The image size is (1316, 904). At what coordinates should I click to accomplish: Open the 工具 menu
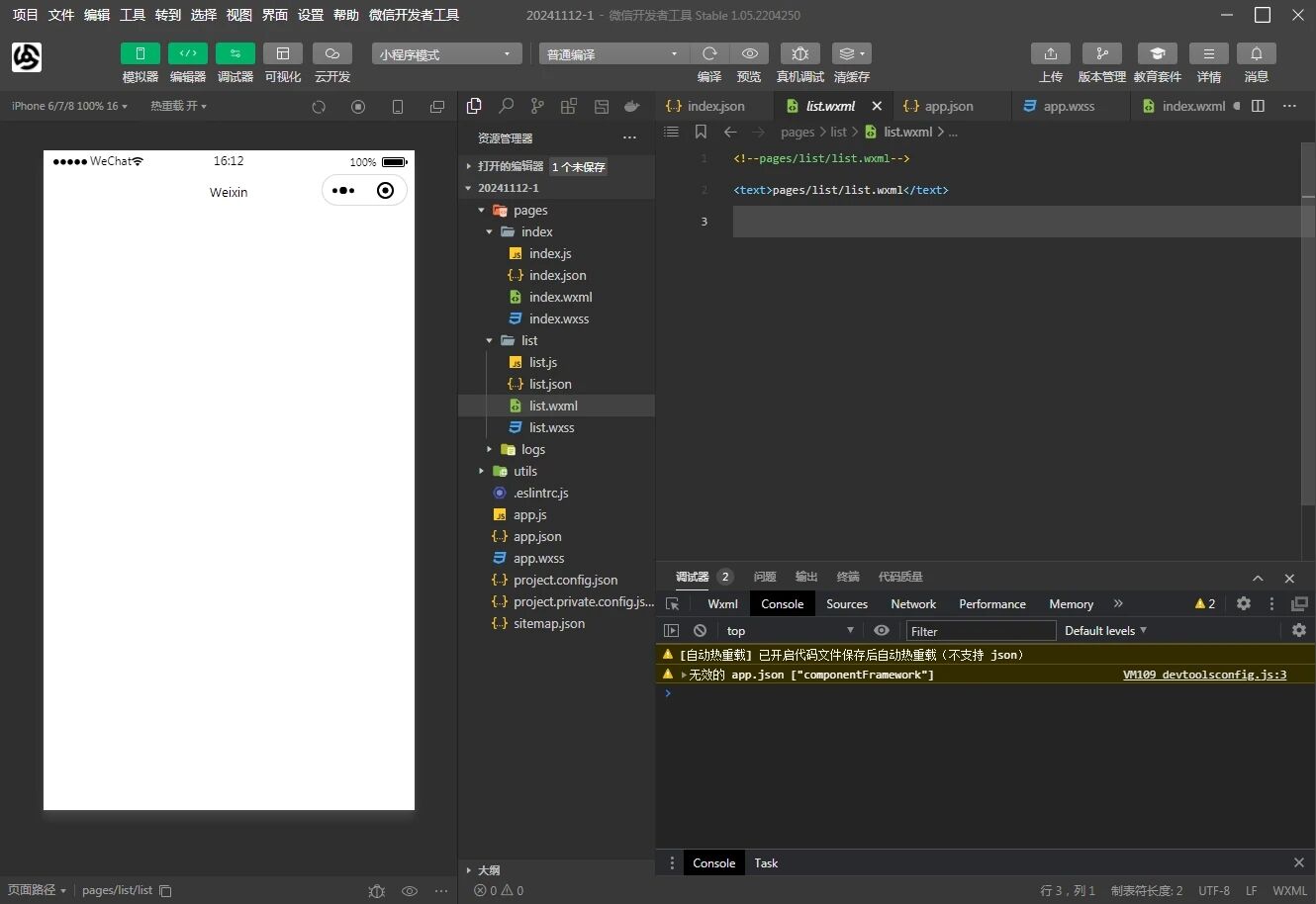pos(133,15)
